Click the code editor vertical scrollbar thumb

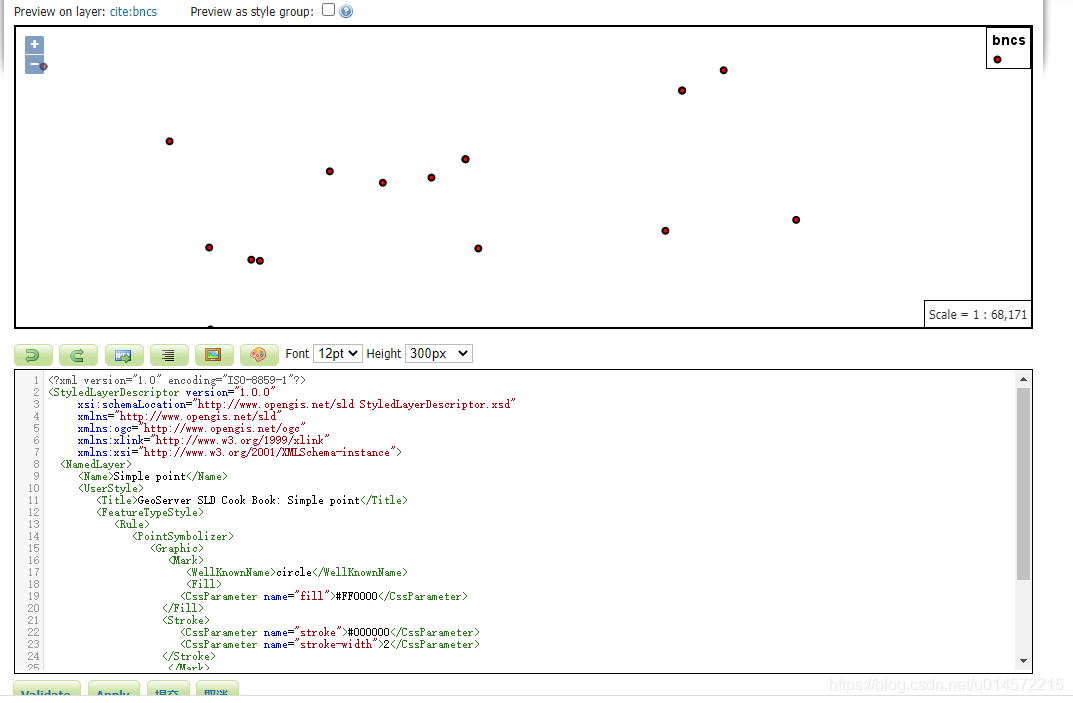(x=1024, y=483)
